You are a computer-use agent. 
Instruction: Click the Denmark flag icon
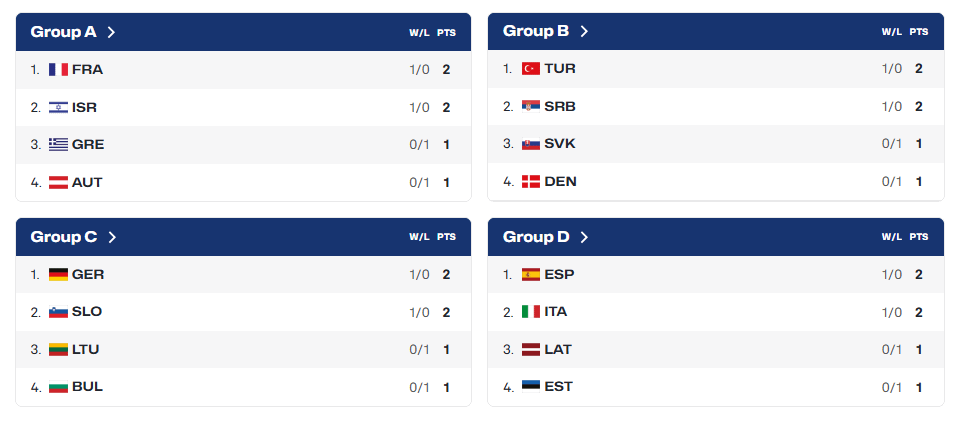pyautogui.click(x=531, y=181)
